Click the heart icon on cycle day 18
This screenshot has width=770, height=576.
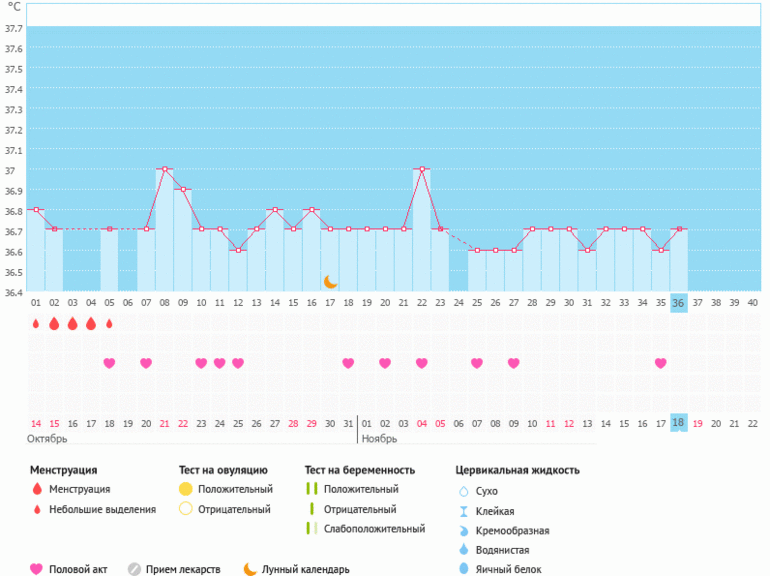(348, 363)
